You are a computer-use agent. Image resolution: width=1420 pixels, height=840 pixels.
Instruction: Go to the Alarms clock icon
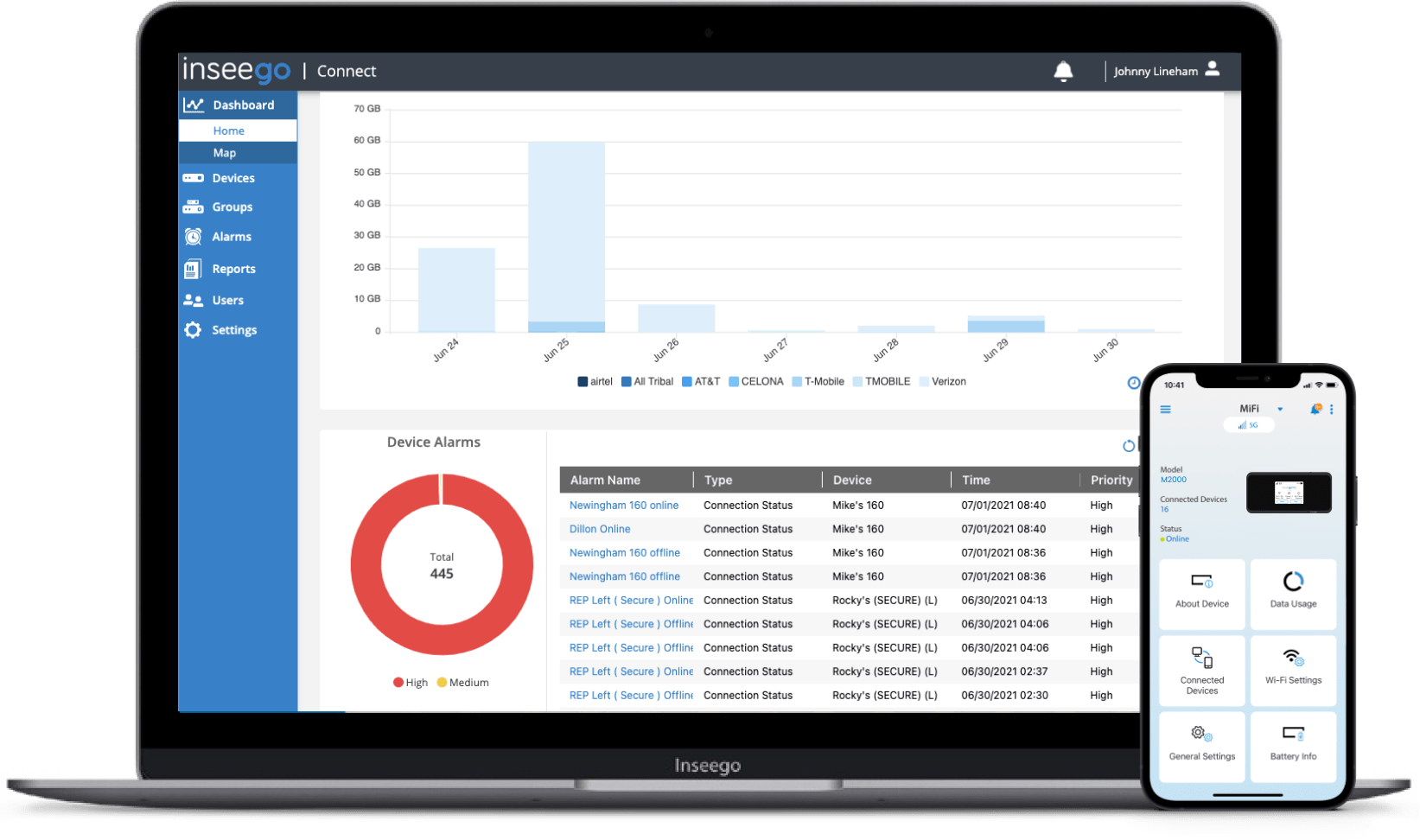tap(193, 237)
